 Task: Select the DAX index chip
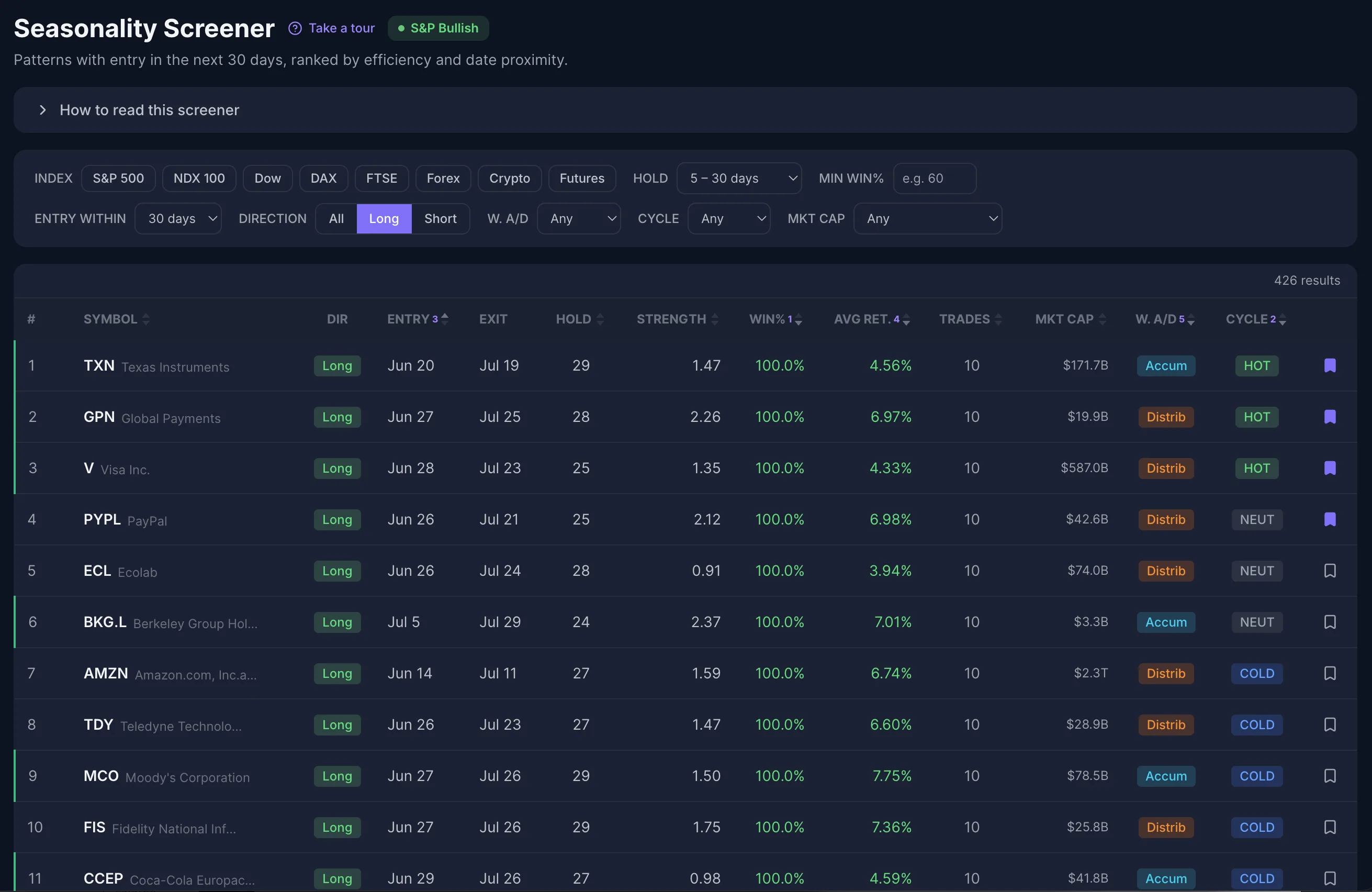[x=323, y=179]
